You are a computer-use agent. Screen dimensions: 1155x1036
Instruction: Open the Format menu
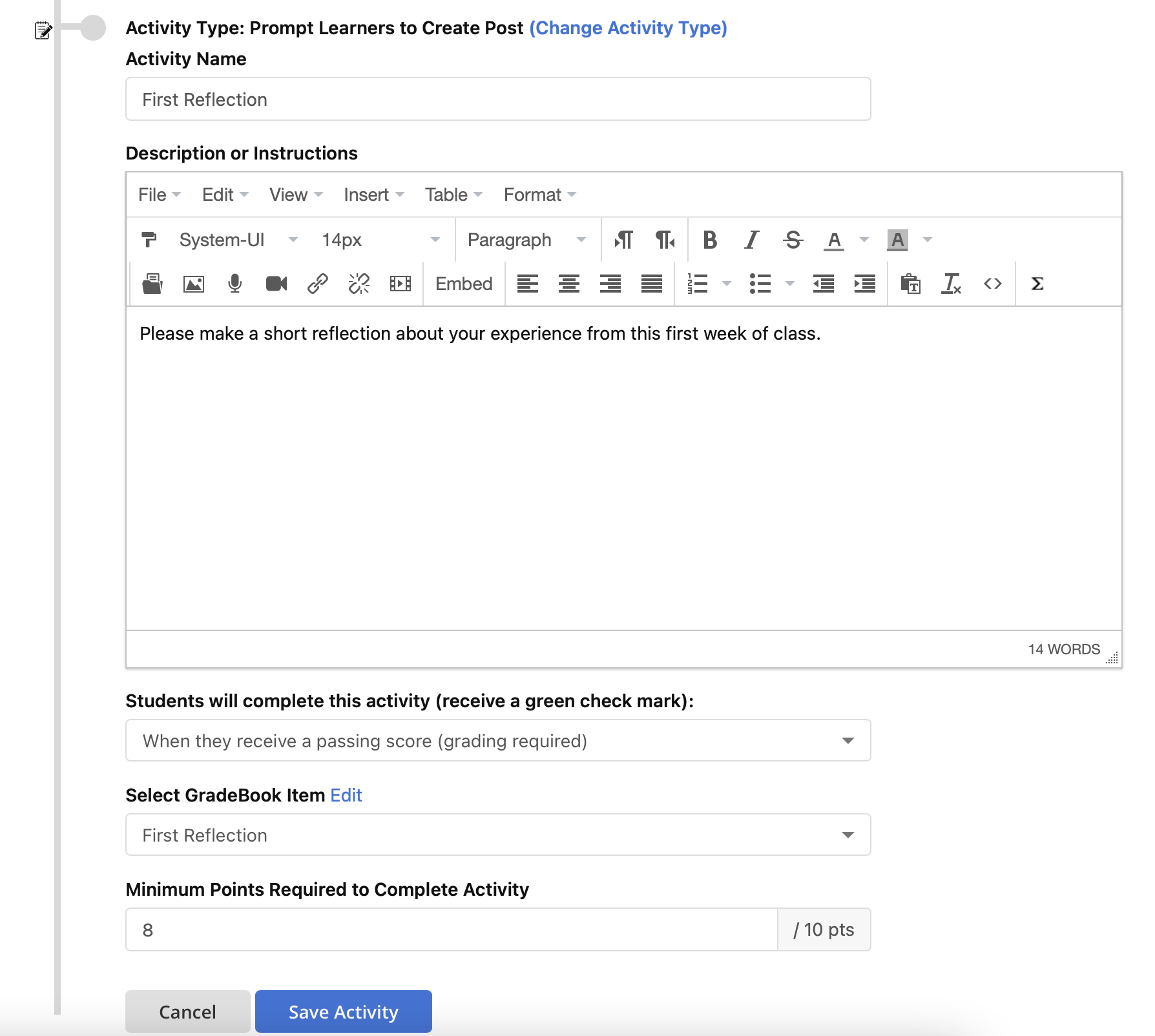click(x=540, y=194)
